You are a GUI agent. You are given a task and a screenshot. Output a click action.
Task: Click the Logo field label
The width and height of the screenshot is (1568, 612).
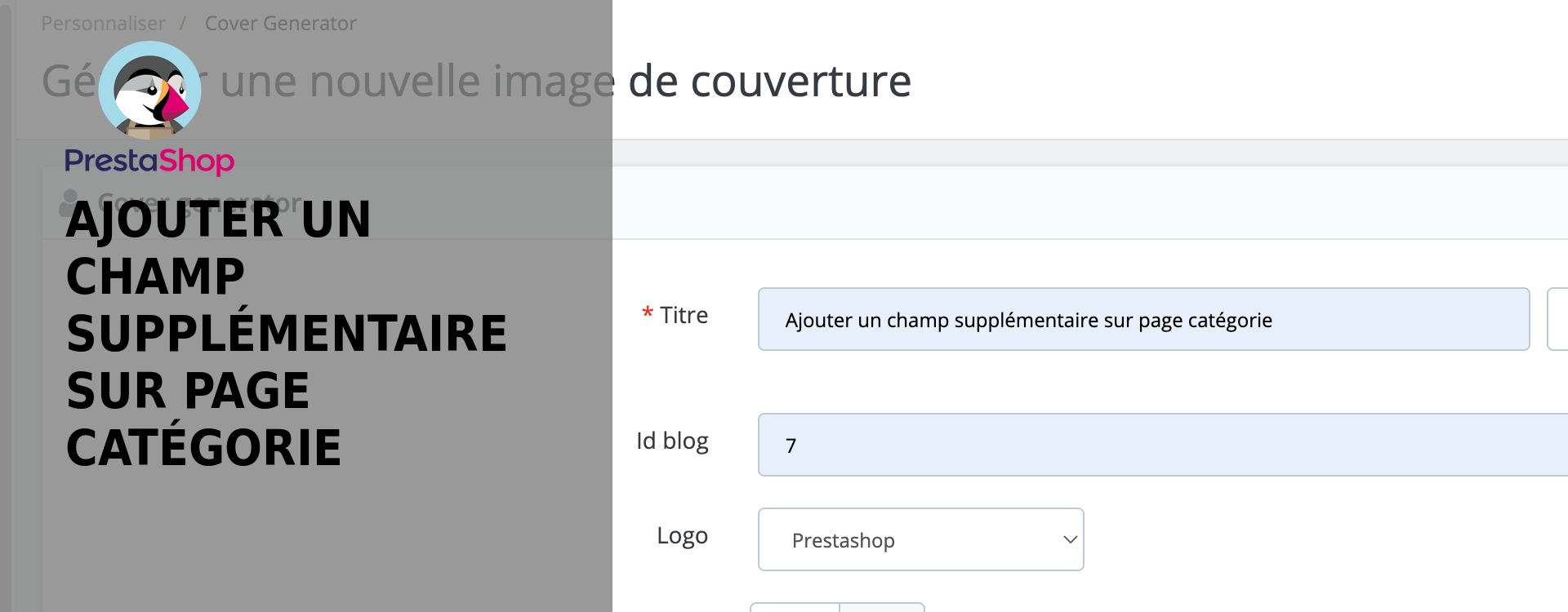tap(682, 536)
